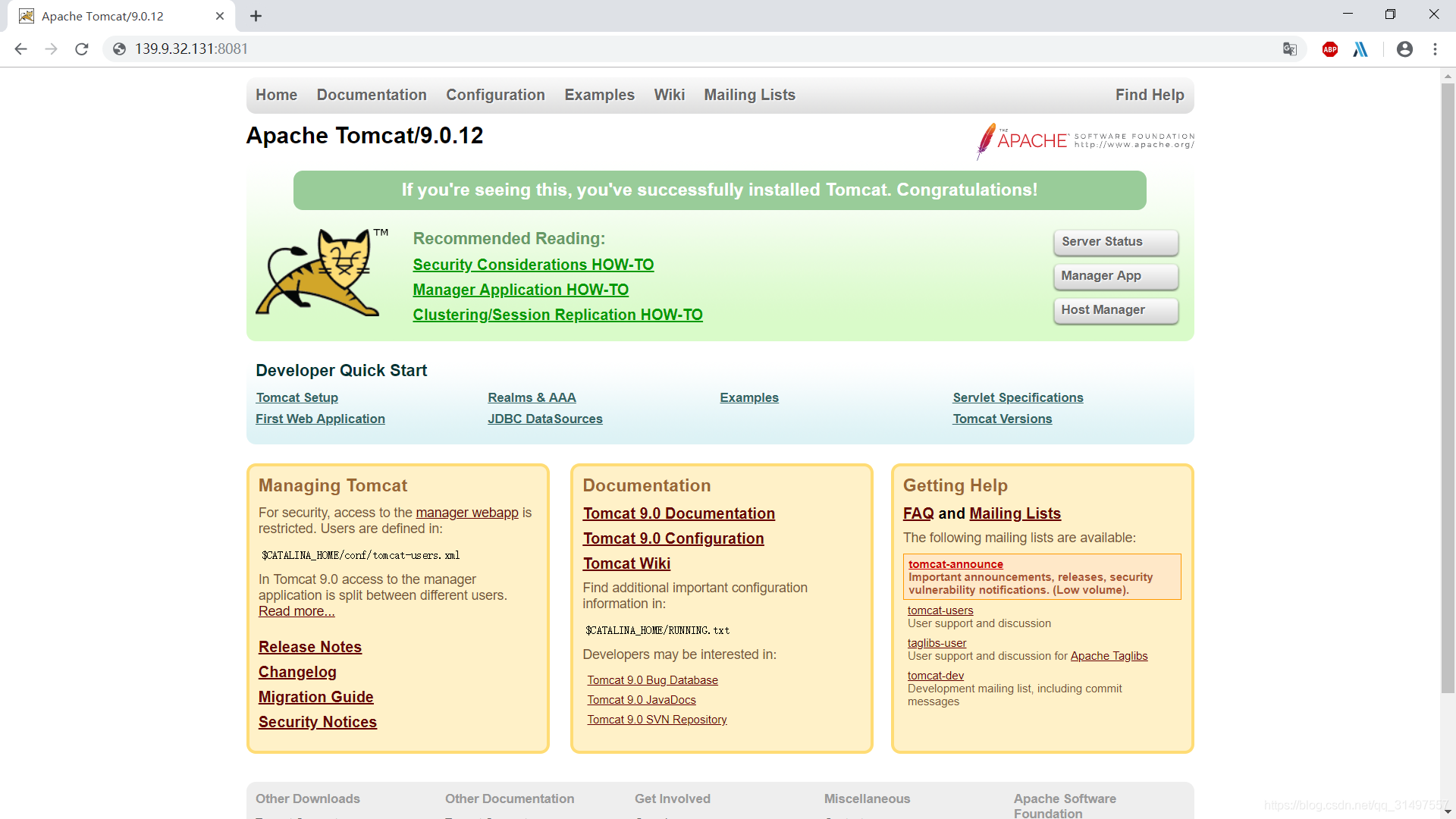Open Tomcat 9.0 Bug Database link
This screenshot has width=1456, height=819.
[x=652, y=680]
